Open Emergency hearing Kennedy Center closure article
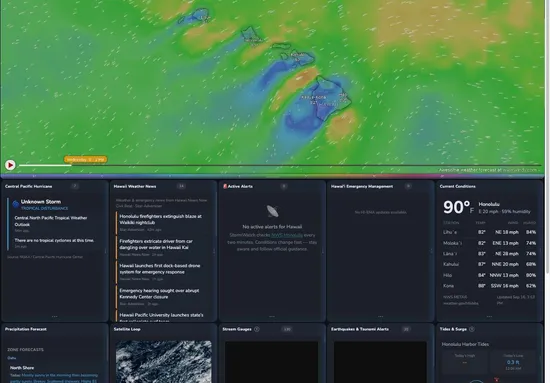 tap(159, 294)
